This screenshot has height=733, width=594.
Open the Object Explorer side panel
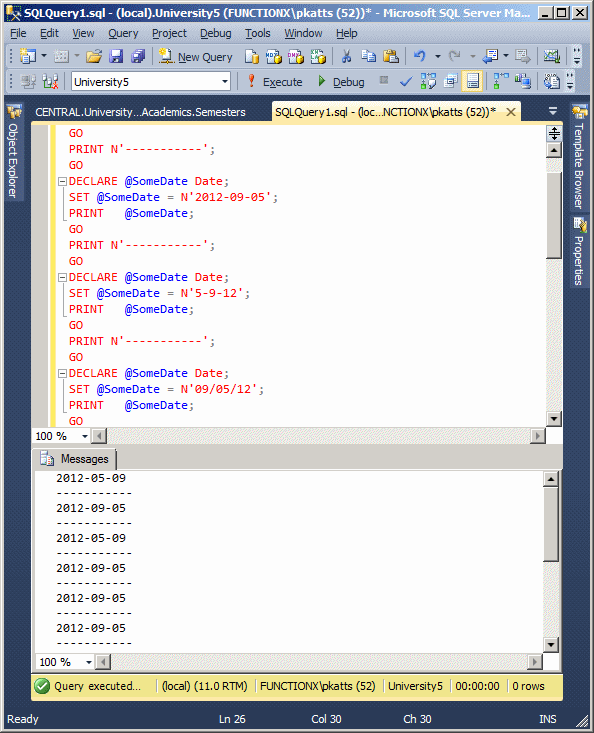pyautogui.click(x=13, y=152)
